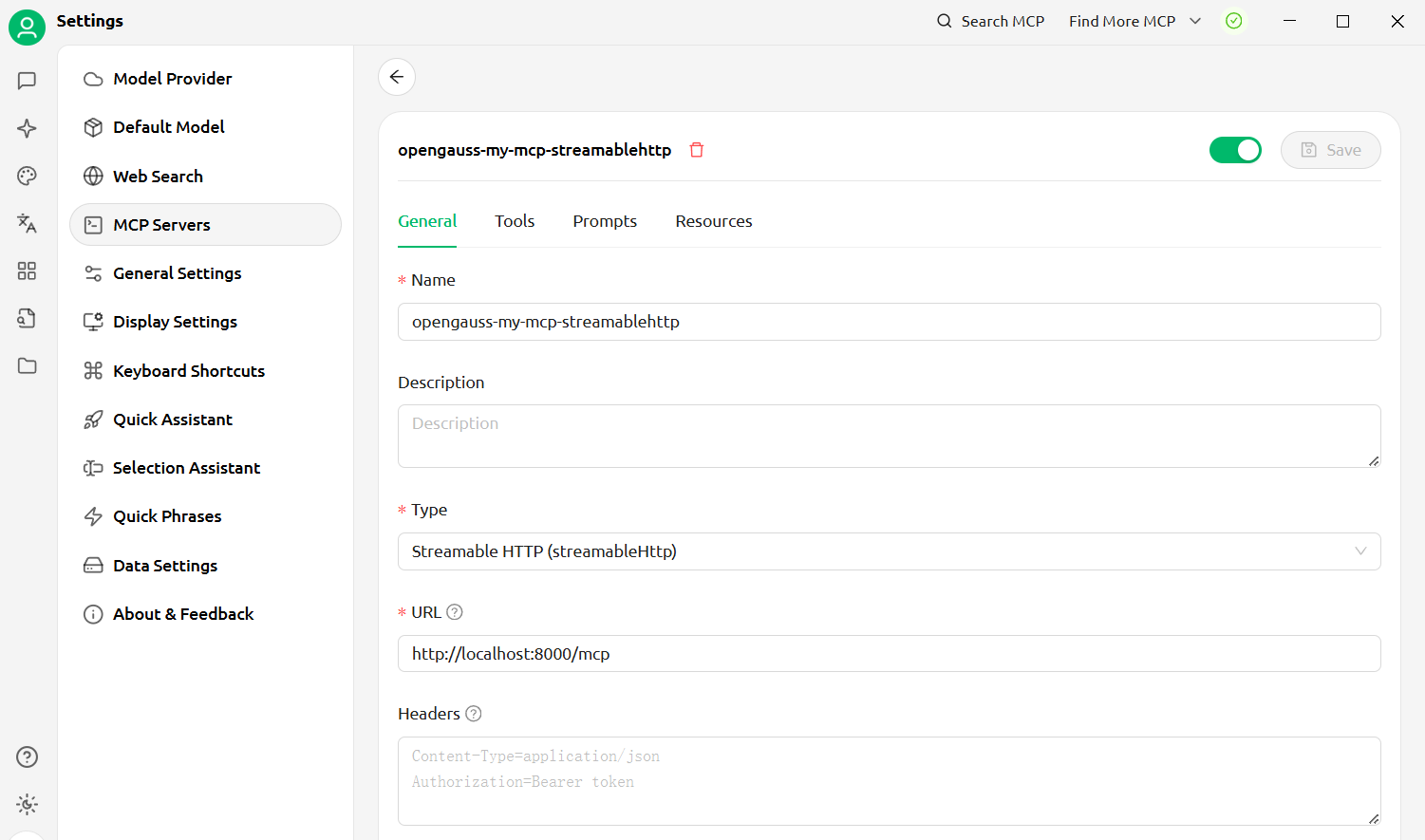Click the Data Settings drive icon
This screenshot has height=840, width=1425.
[93, 566]
